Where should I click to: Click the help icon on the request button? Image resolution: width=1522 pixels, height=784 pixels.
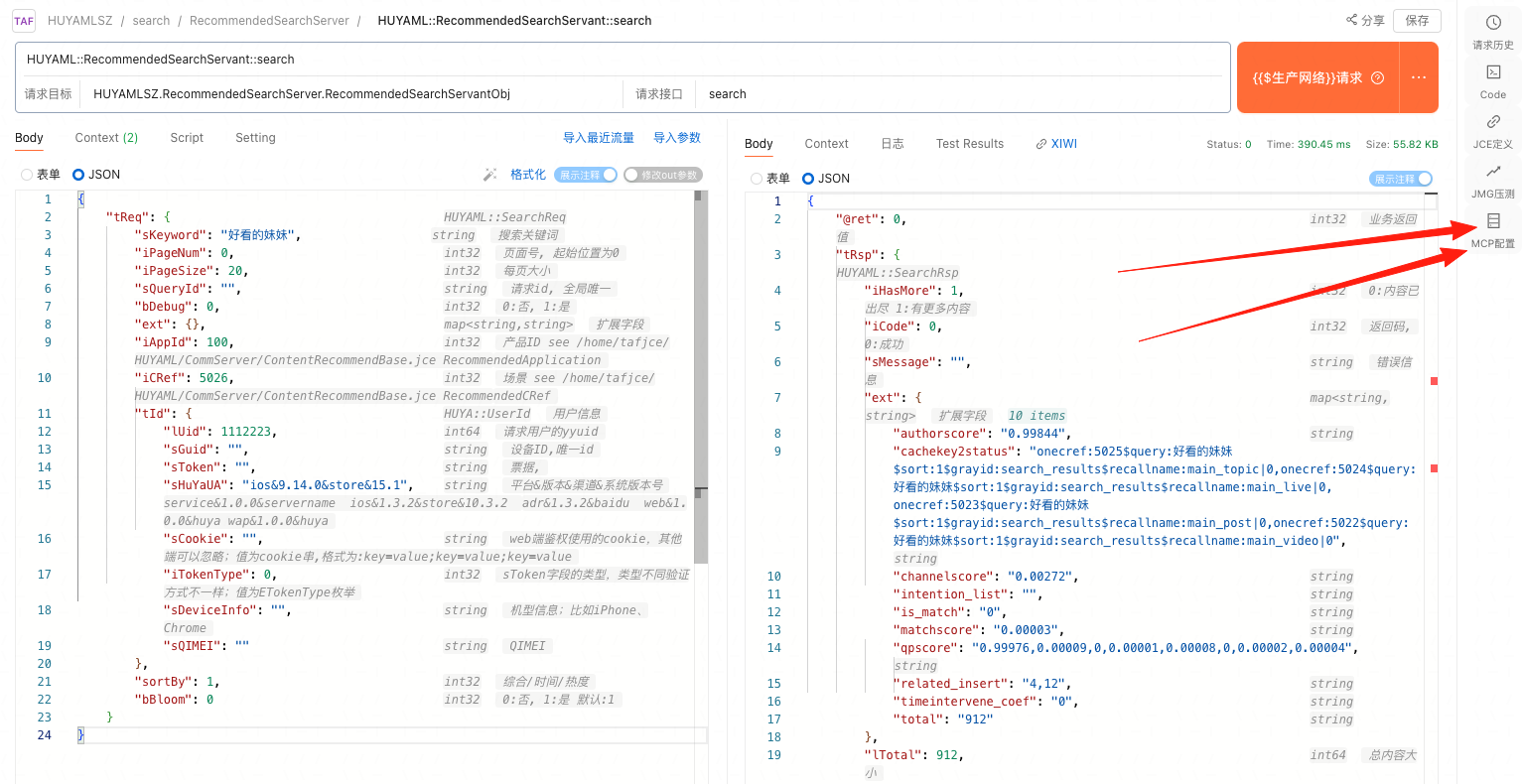[1377, 78]
